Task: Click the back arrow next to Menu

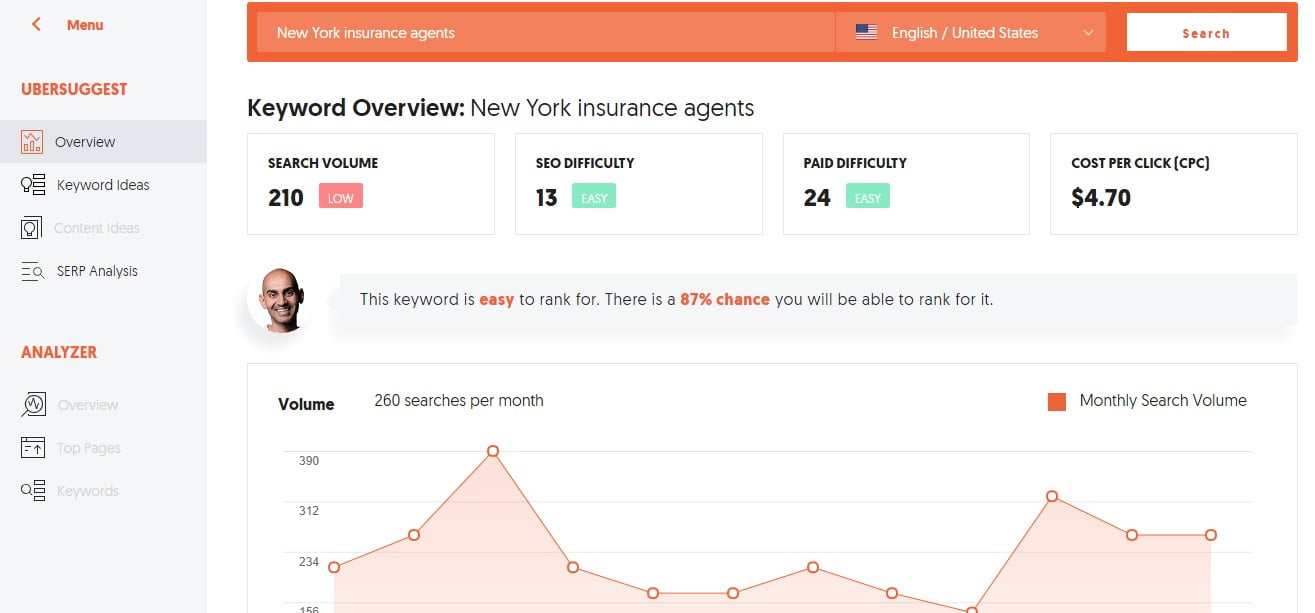Action: [x=37, y=24]
